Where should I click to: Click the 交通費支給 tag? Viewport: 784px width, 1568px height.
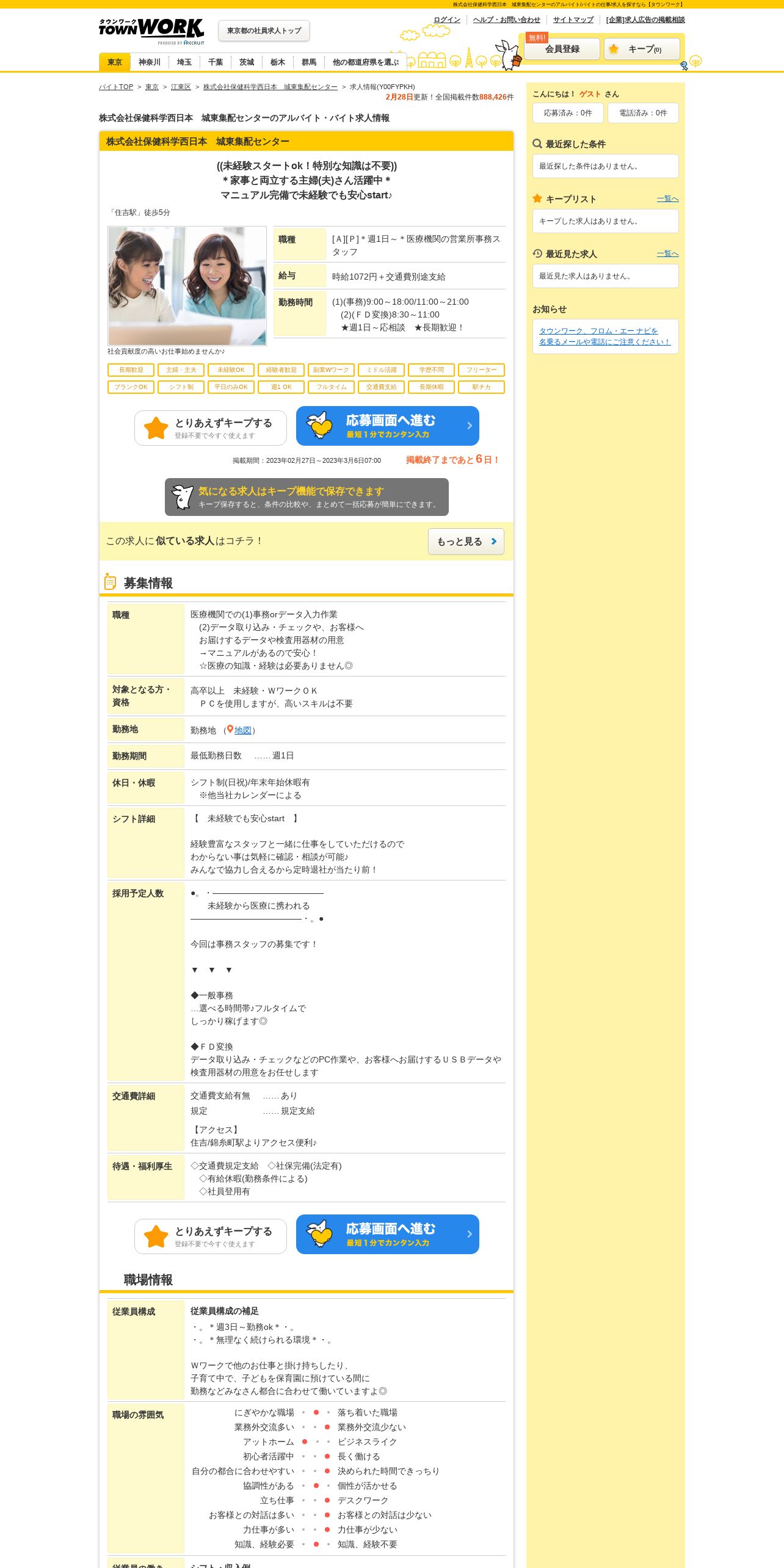381,387
